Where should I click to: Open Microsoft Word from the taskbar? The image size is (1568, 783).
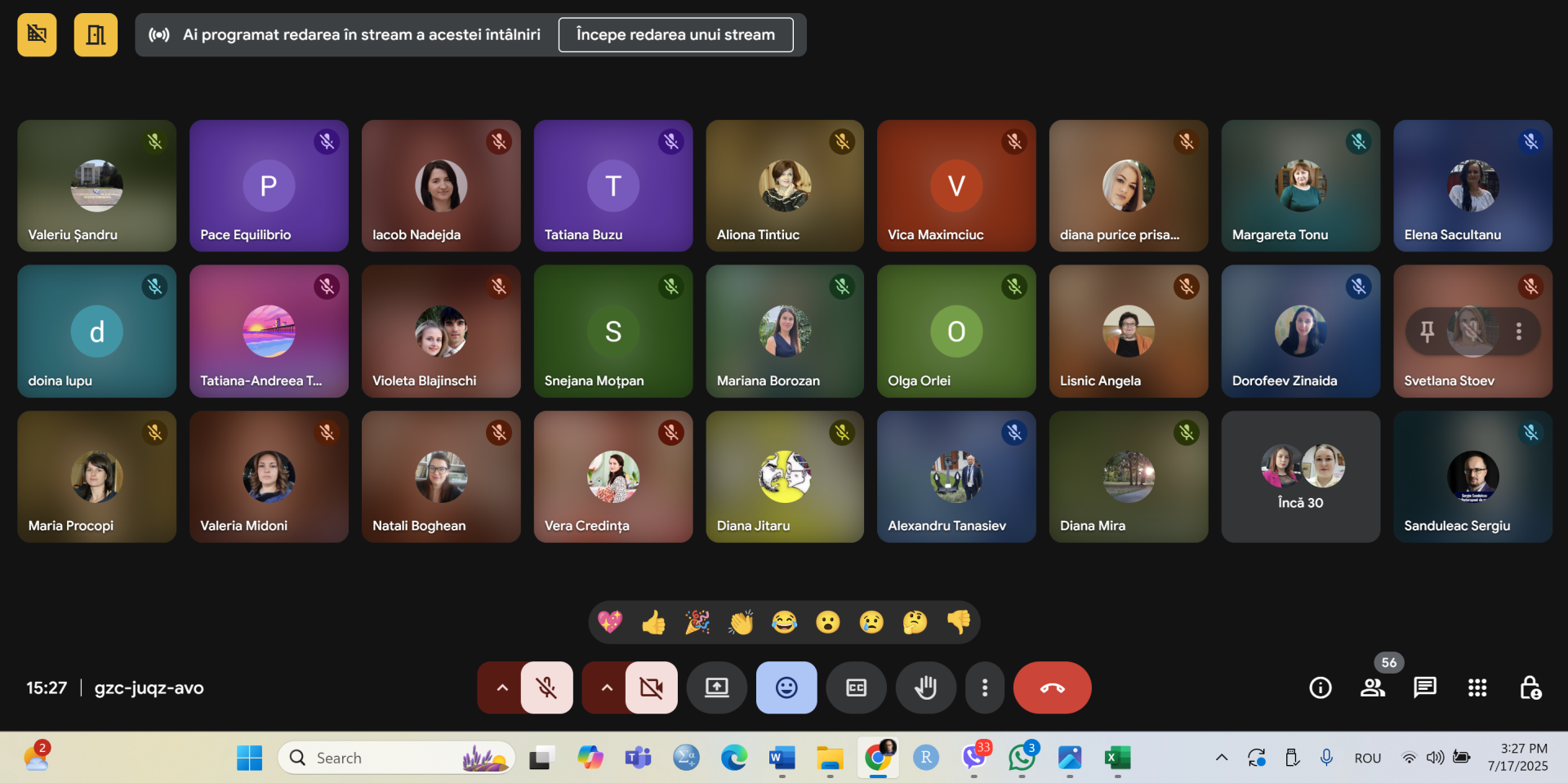coord(782,759)
